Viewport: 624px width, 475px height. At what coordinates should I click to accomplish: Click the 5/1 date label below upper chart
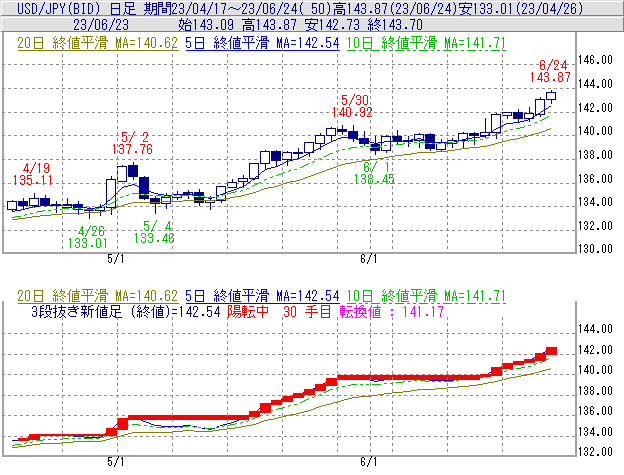116,259
